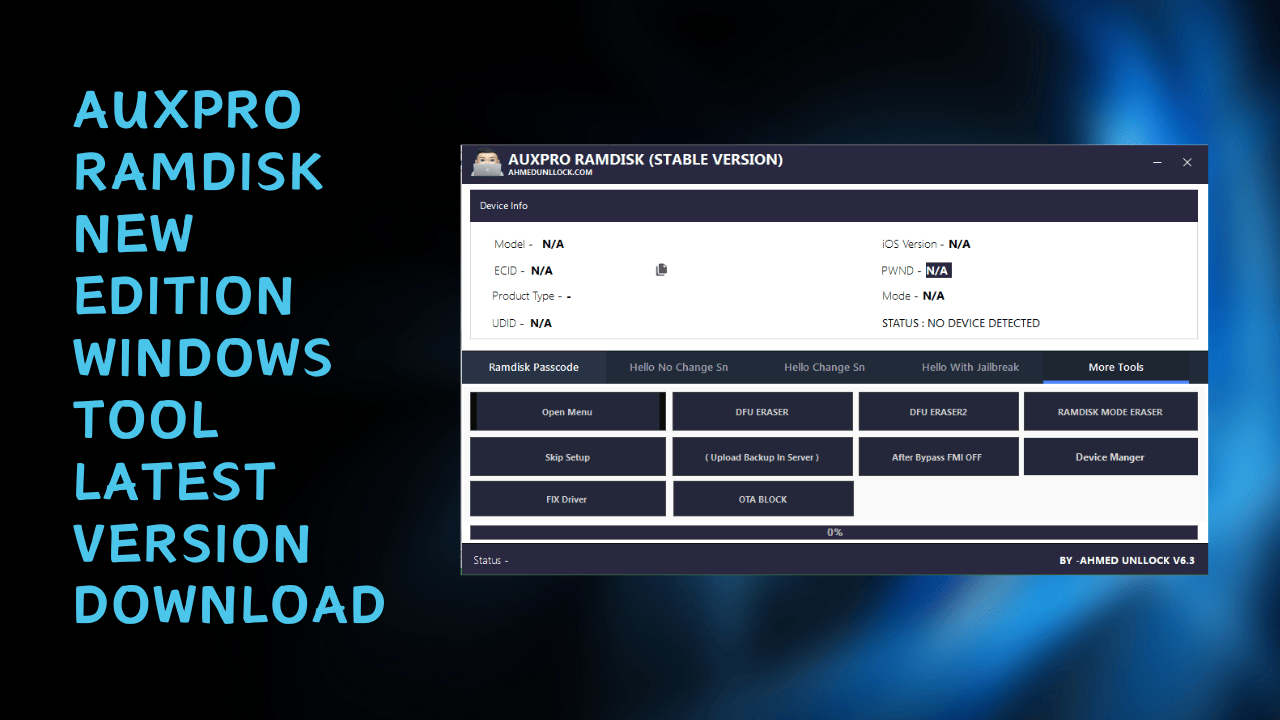Viewport: 1280px width, 720px height.
Task: Click After Bypass FMI OFF button
Action: [938, 457]
